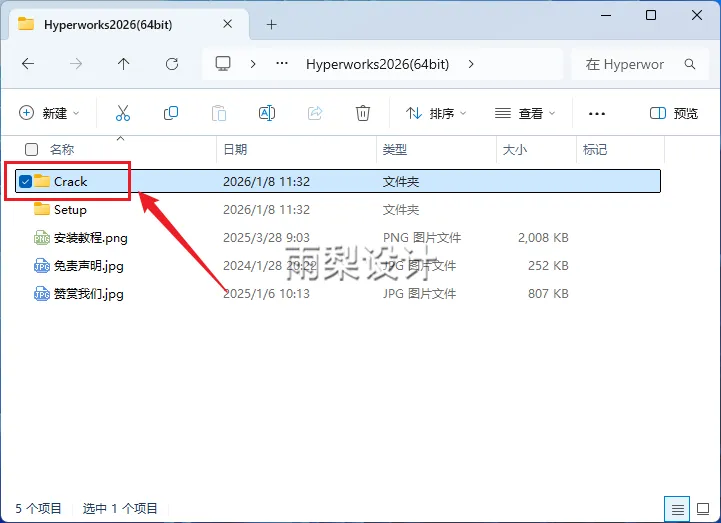Open the 排序 sort dropdown
This screenshot has height=523, width=721.
[x=436, y=113]
